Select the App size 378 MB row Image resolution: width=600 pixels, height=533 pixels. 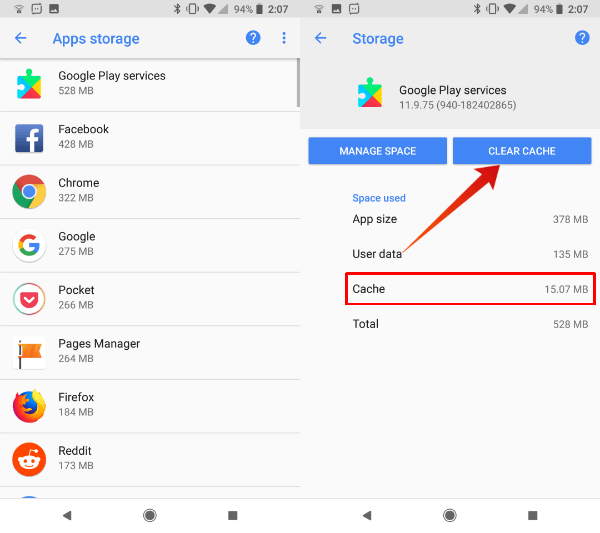[x=470, y=219]
